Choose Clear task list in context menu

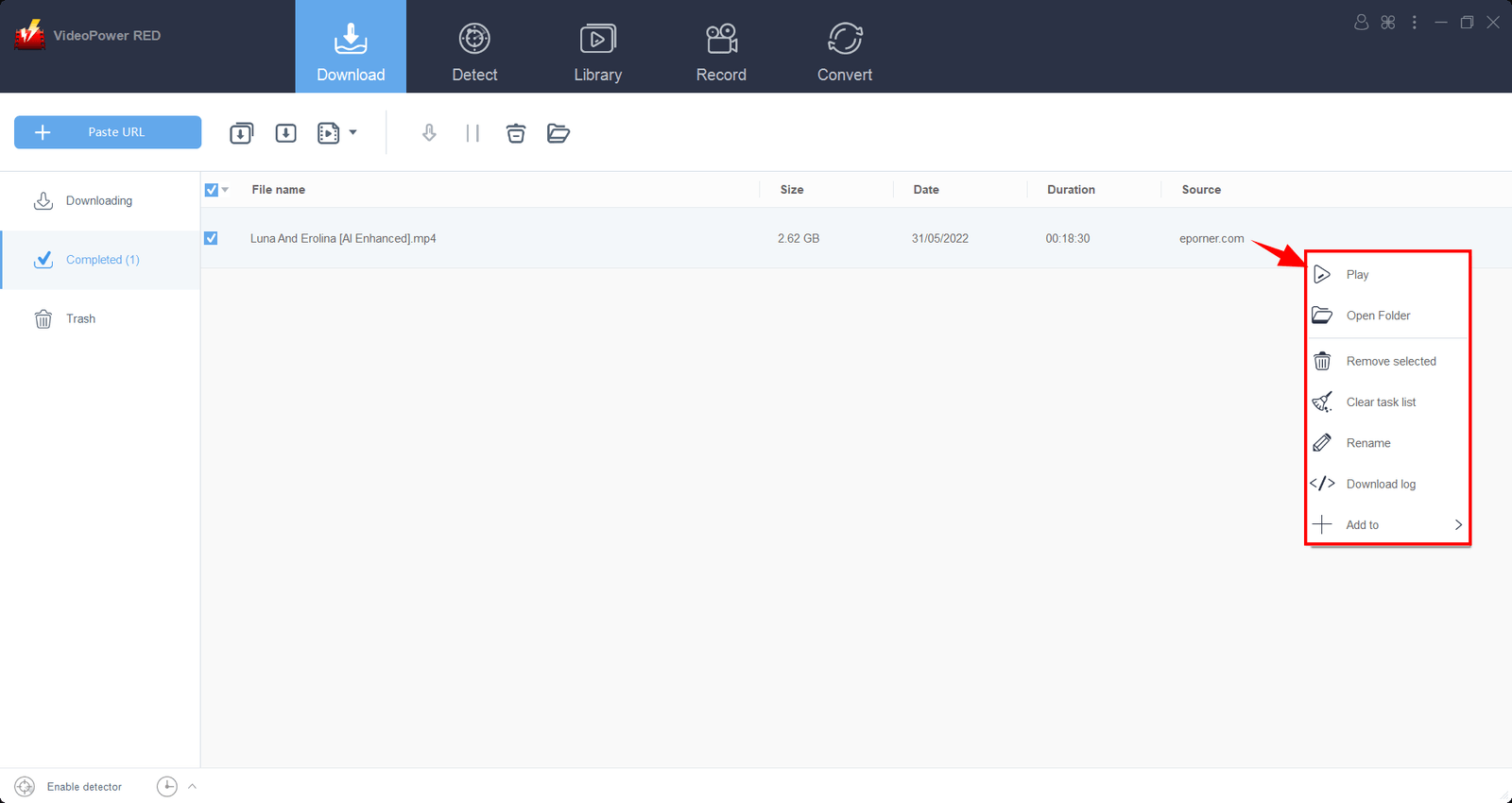click(1388, 402)
